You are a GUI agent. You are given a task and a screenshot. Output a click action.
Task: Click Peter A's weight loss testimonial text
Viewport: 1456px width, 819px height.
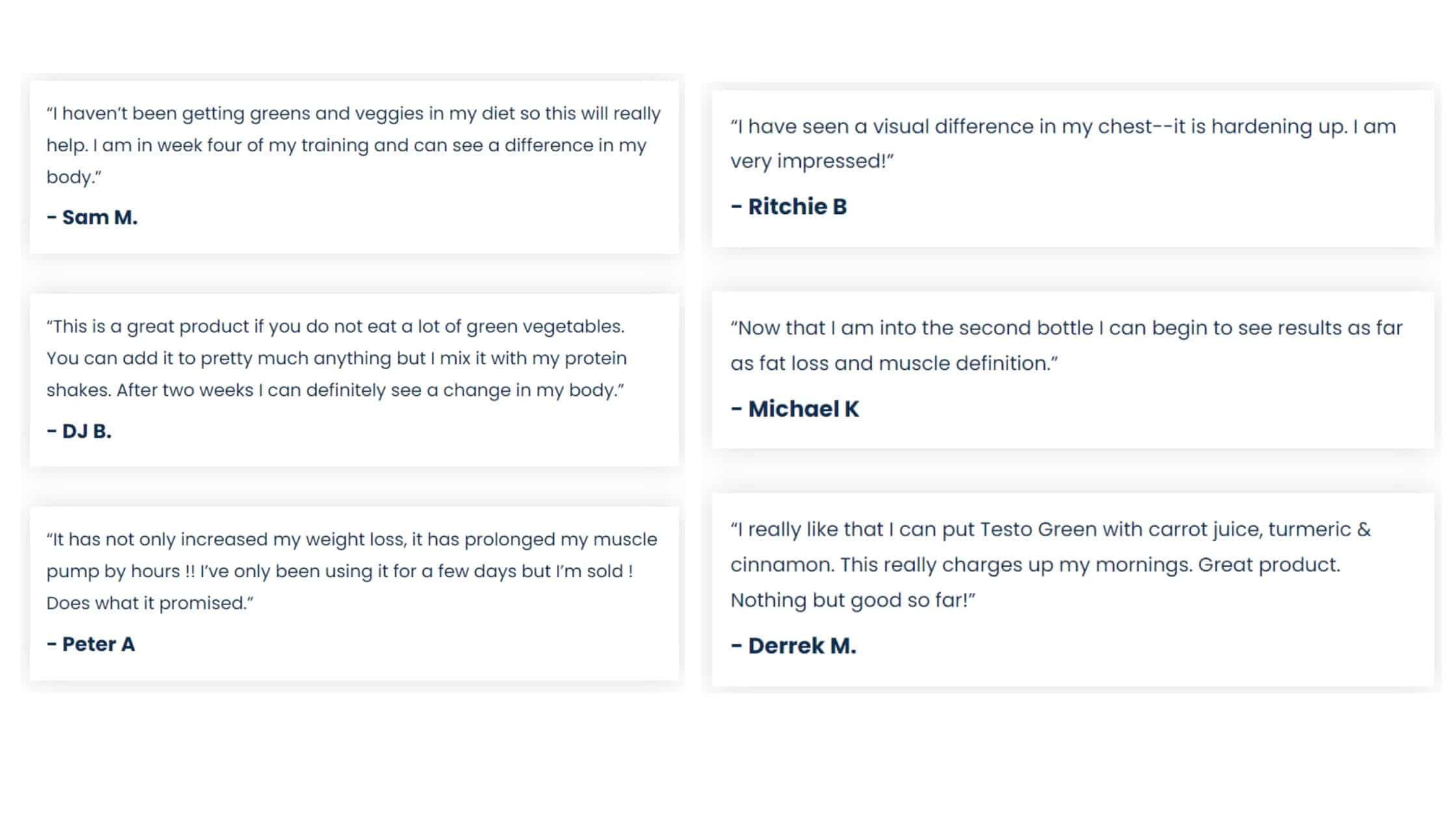[352, 571]
